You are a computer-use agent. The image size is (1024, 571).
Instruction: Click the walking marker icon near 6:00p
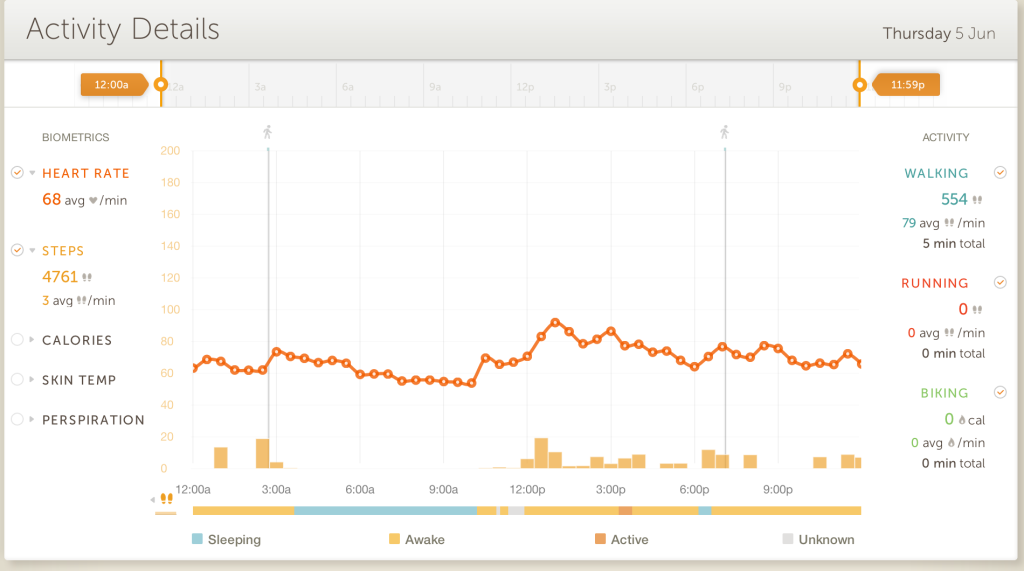724,133
